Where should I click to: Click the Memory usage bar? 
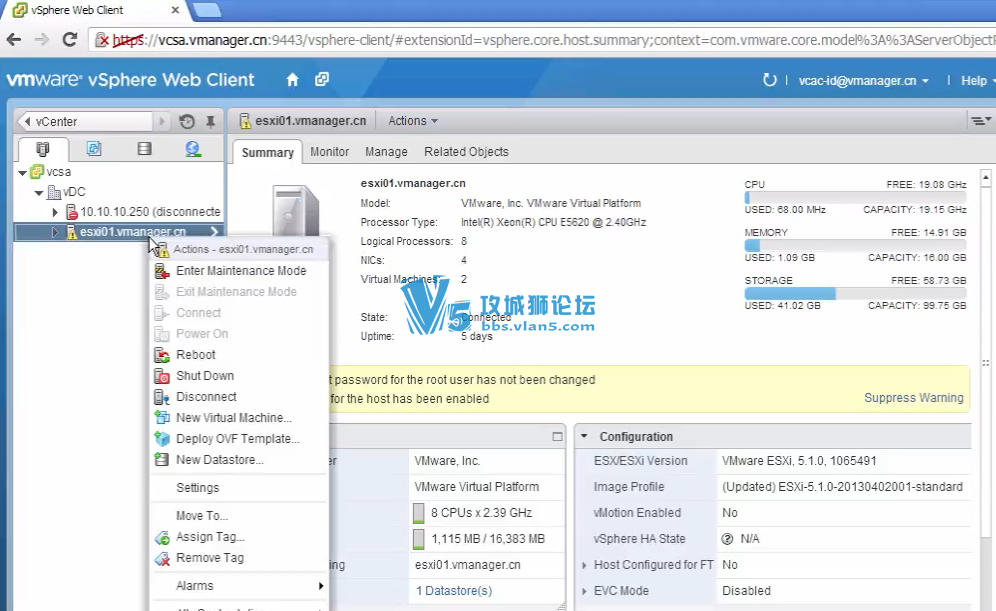point(855,245)
